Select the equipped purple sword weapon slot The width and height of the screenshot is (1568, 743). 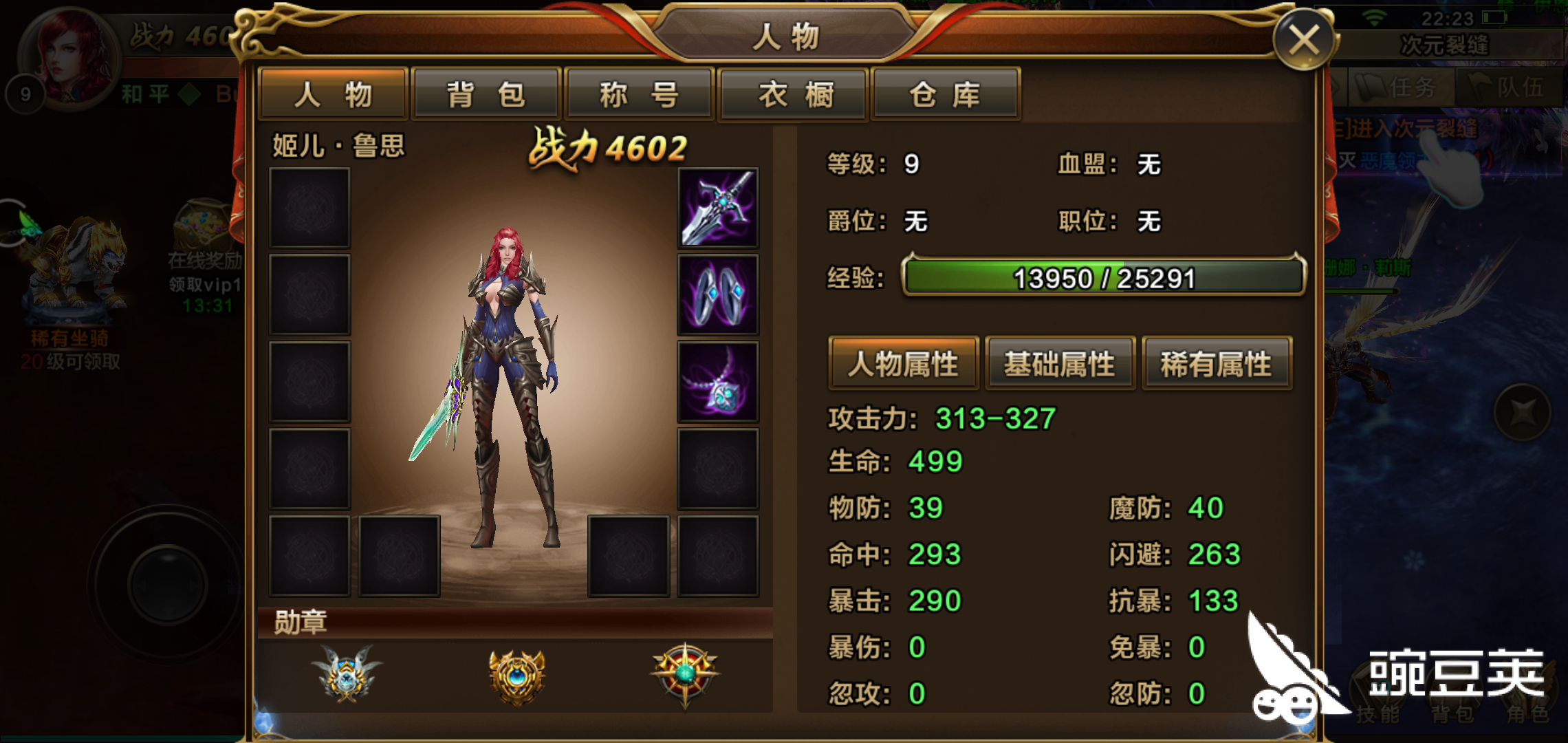tap(718, 208)
